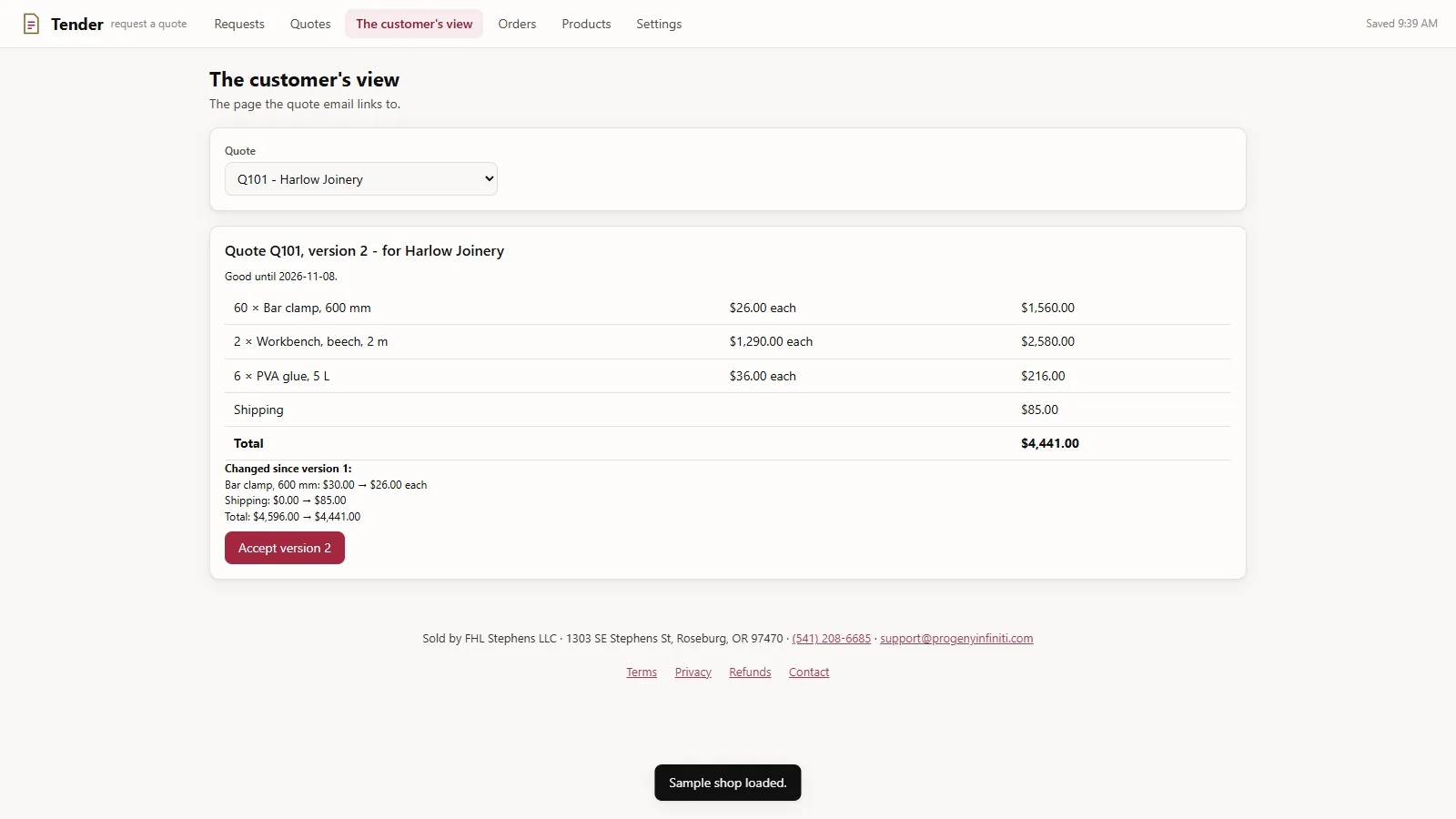Open the Refunds link in footer
The height and width of the screenshot is (819, 1456).
(750, 672)
